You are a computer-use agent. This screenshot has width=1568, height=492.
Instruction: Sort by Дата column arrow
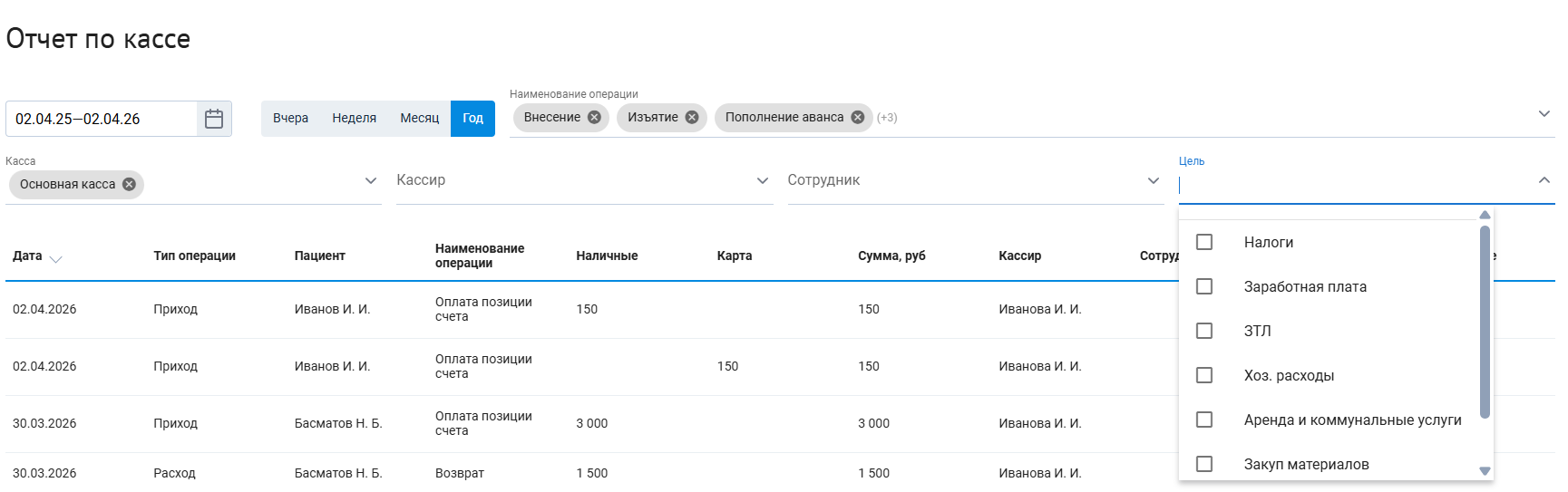click(x=56, y=259)
